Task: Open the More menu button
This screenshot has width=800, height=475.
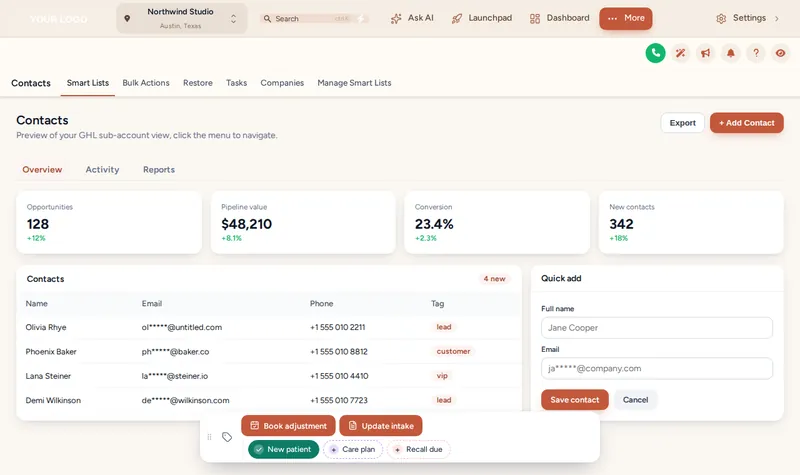Action: [626, 18]
